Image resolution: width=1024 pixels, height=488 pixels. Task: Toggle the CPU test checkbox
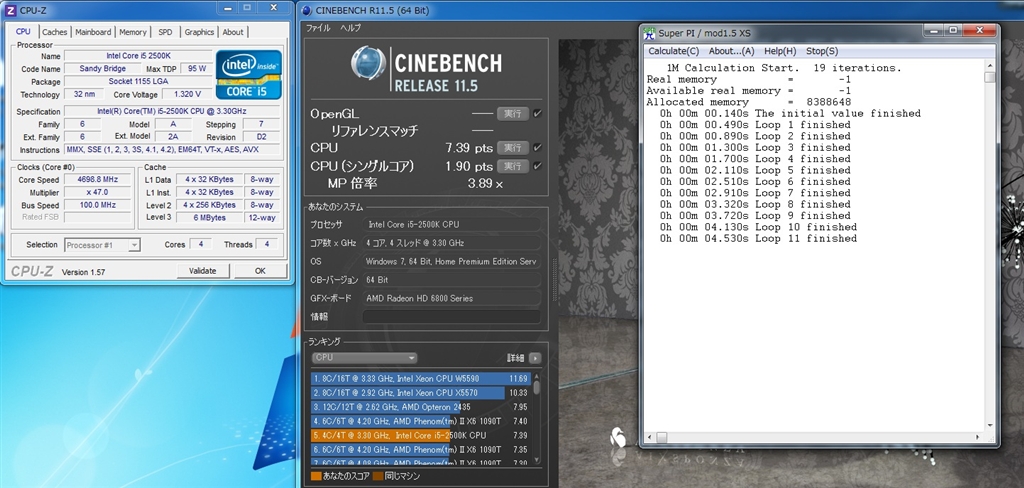(x=537, y=148)
